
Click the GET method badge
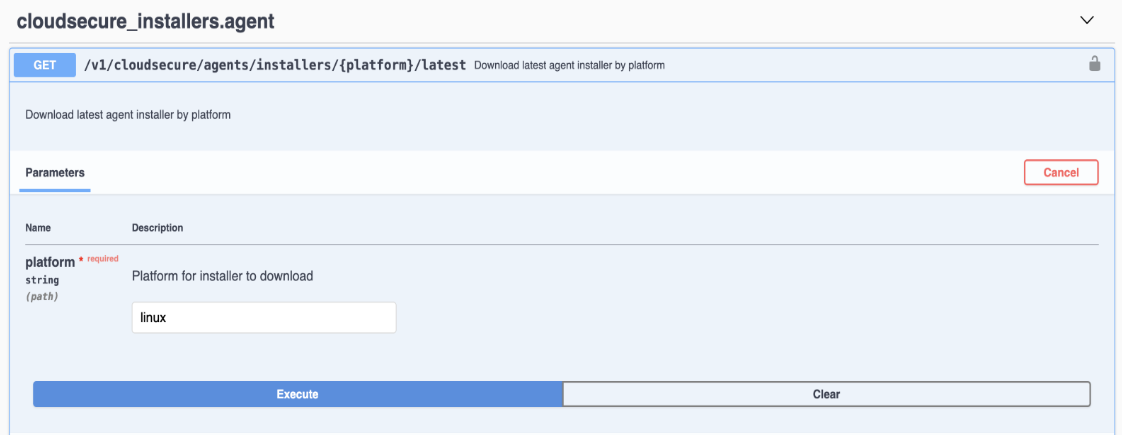[x=45, y=65]
